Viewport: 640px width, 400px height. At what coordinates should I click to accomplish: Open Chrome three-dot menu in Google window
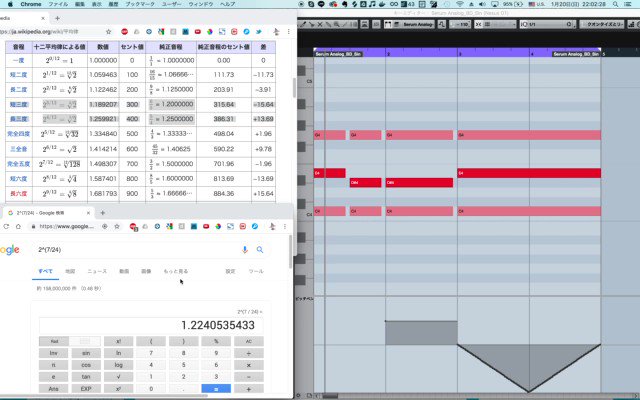click(x=285, y=226)
